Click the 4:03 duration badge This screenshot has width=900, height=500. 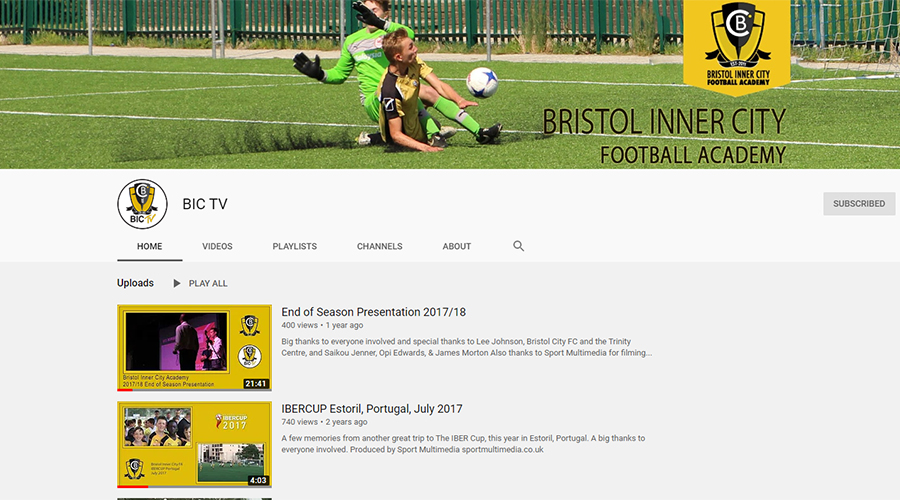tap(258, 480)
